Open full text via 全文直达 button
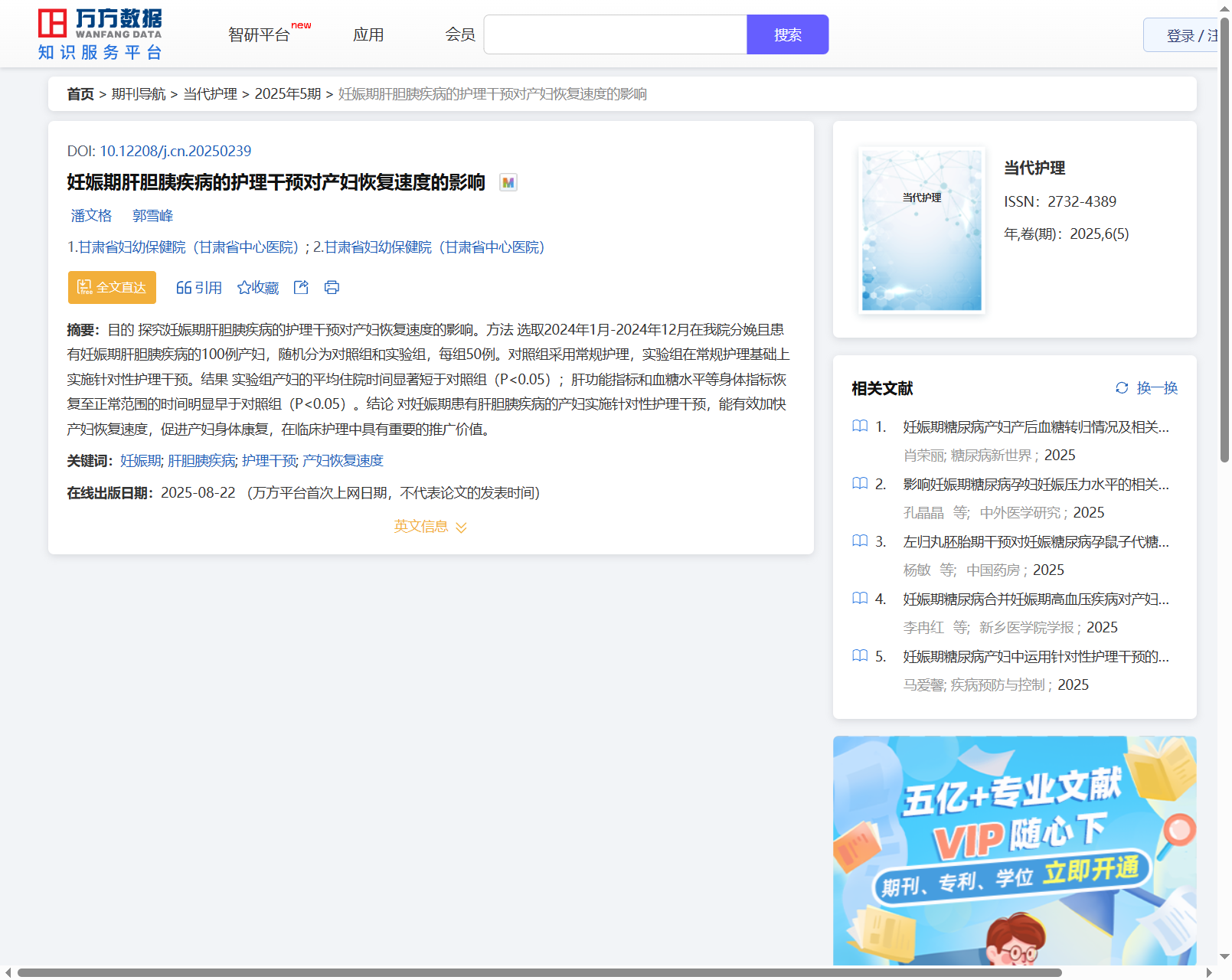The height and width of the screenshot is (980, 1232). click(x=112, y=287)
